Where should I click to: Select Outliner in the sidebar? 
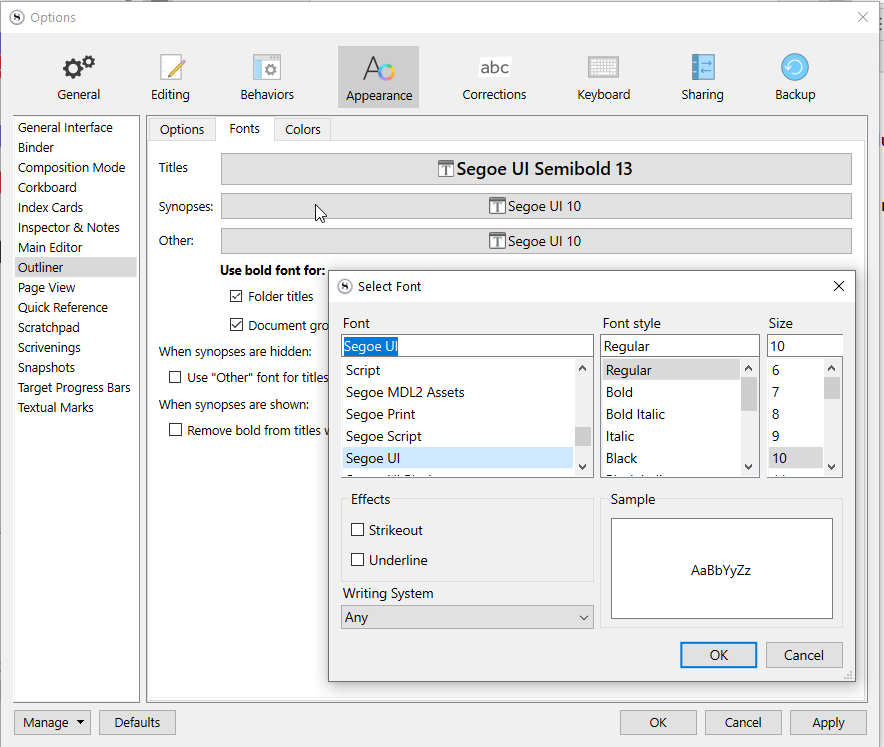(76, 268)
